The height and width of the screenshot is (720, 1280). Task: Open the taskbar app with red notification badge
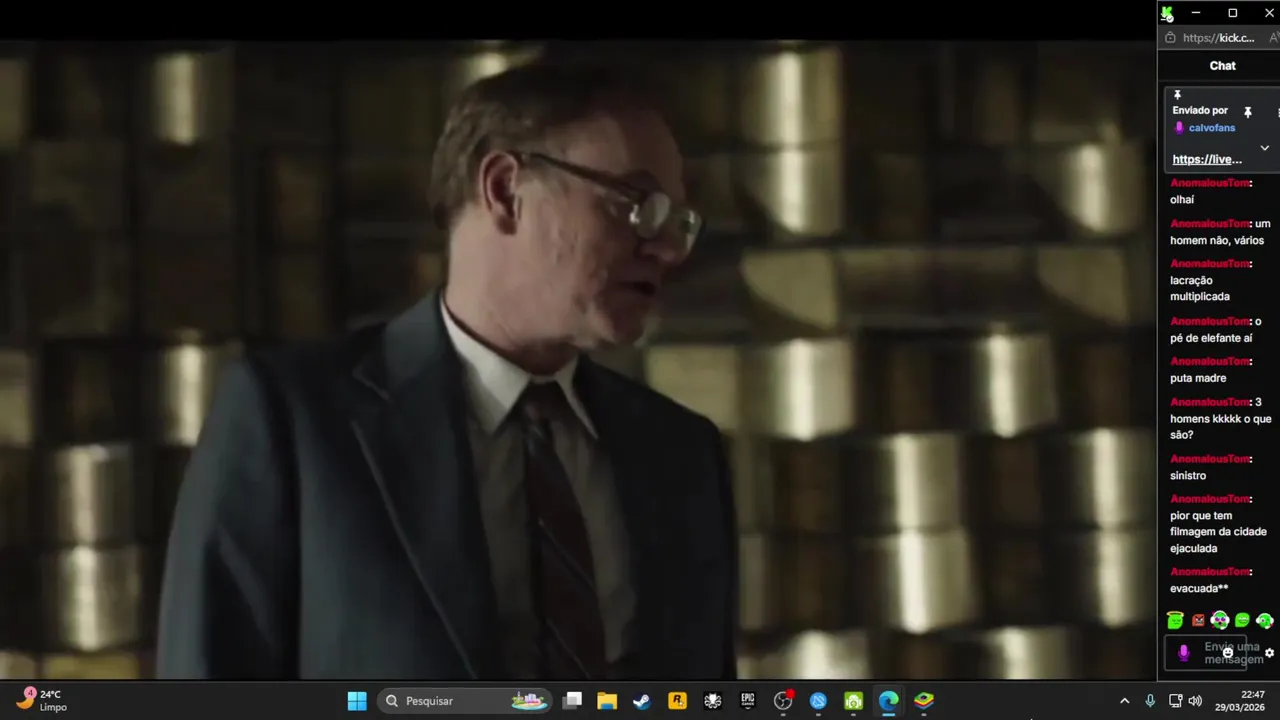(784, 701)
